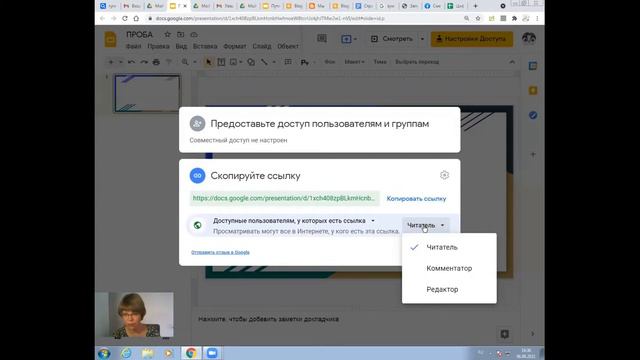Collapse the toolbar with the up chevron
The height and width of the screenshot is (360, 640).
[512, 62]
